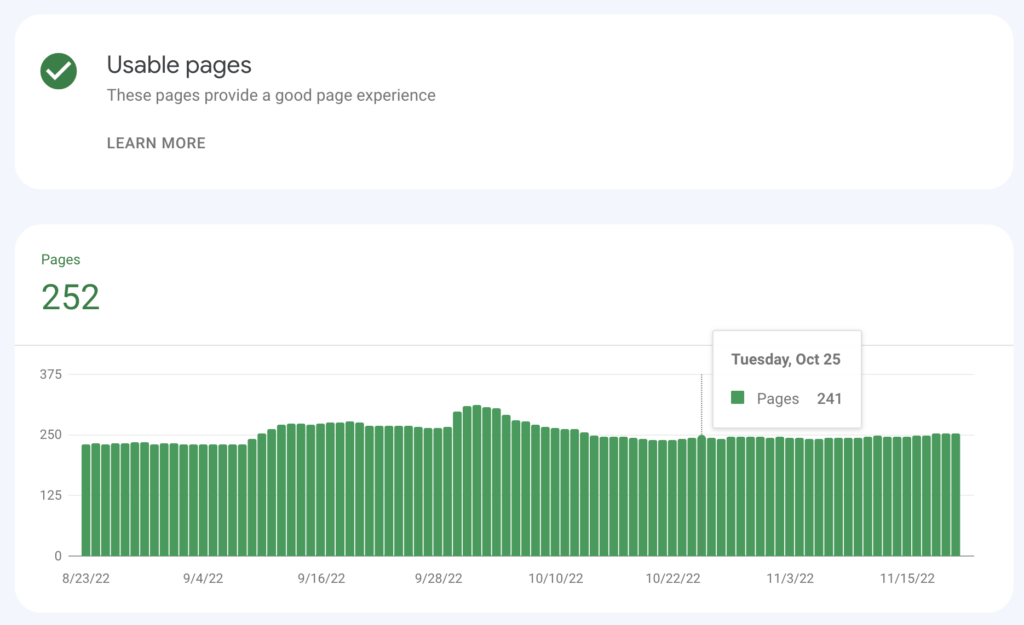Open the LEARN MORE link
This screenshot has height=625, width=1024.
[156, 143]
